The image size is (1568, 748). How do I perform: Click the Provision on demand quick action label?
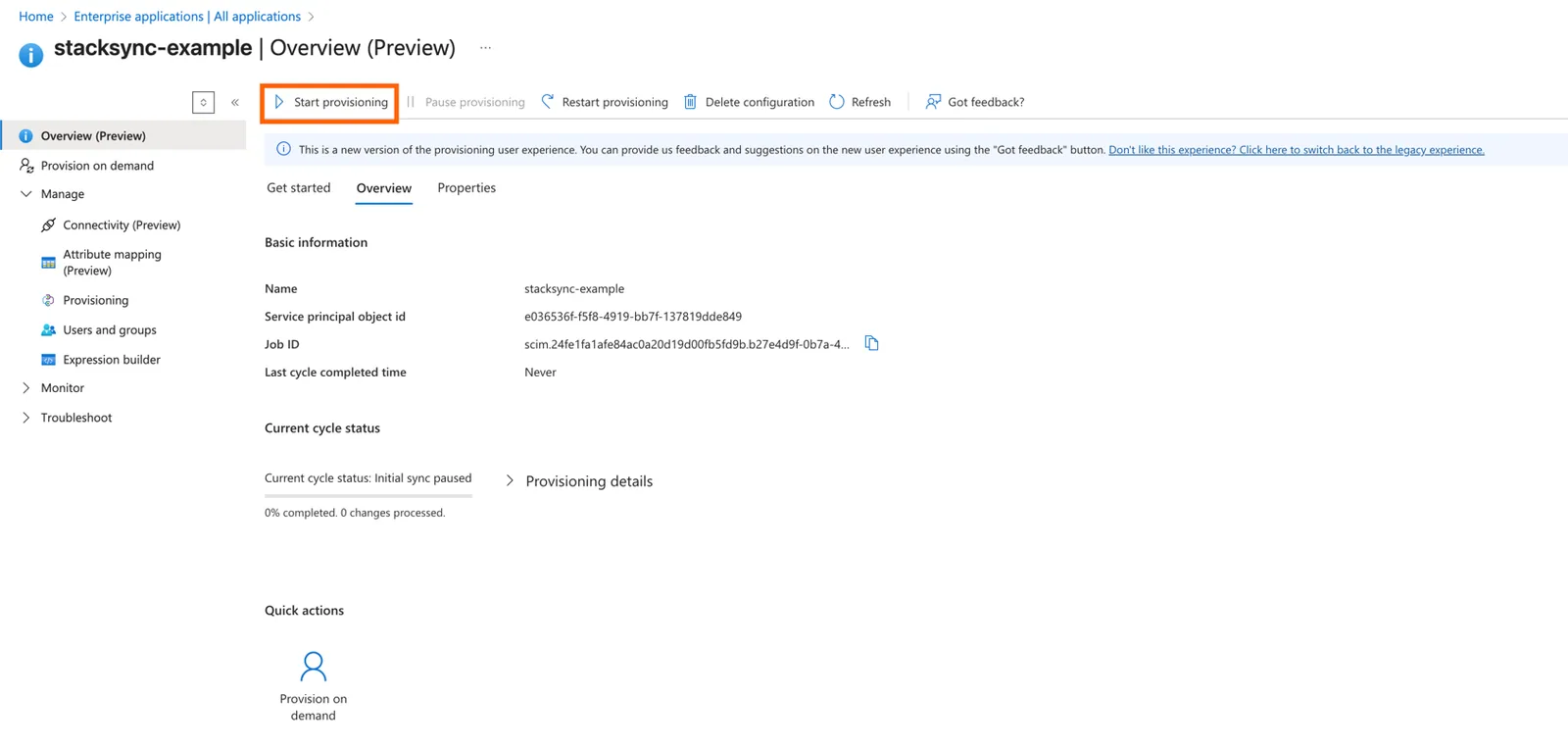click(x=314, y=707)
